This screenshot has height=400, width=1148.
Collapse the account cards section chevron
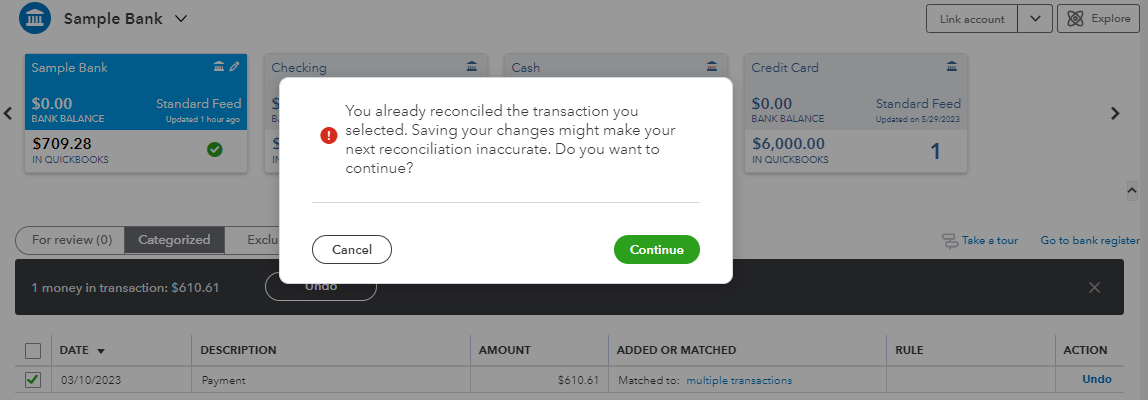pyautogui.click(x=1131, y=188)
